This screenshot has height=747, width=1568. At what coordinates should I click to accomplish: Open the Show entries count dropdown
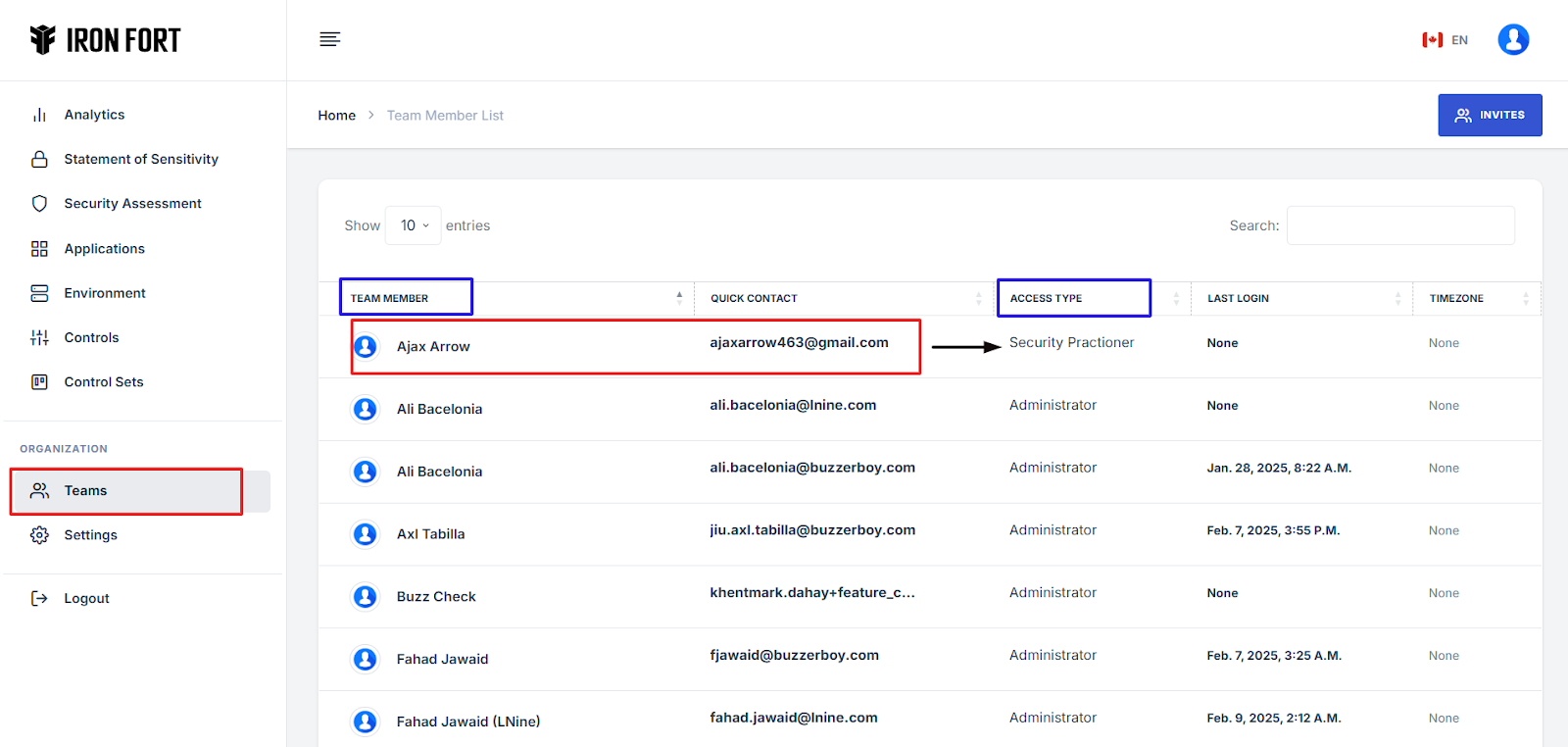(414, 225)
